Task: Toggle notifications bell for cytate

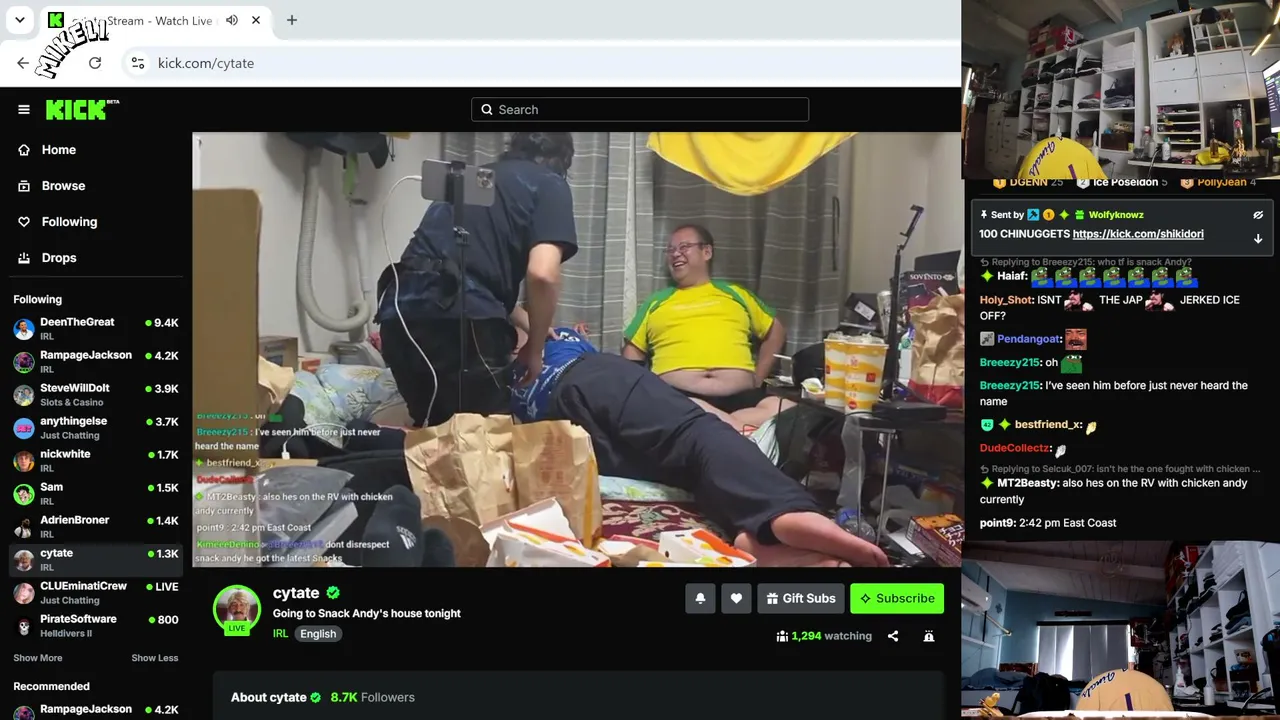Action: [x=700, y=598]
